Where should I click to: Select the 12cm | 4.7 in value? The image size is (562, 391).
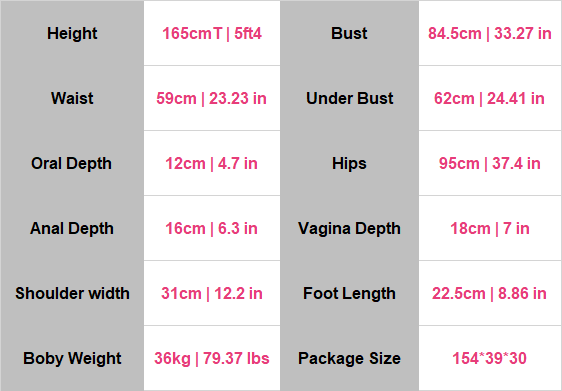tap(211, 163)
